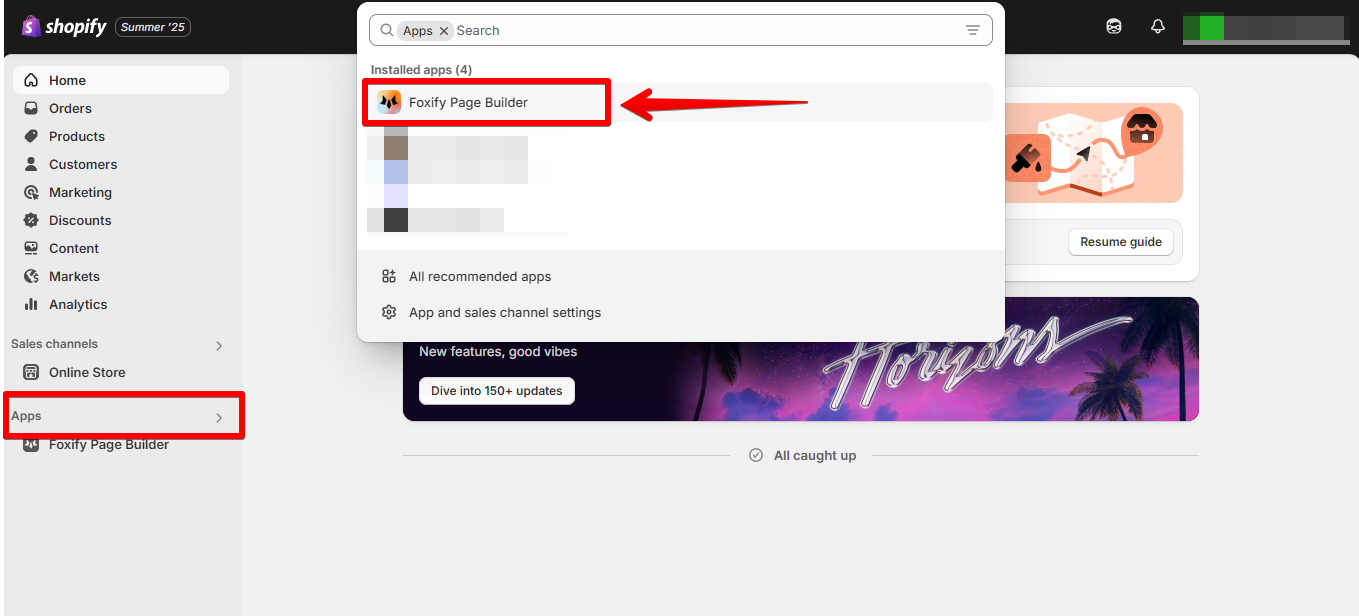The width and height of the screenshot is (1359, 616).
Task: Open Products in the sidebar
Action: tap(121, 136)
